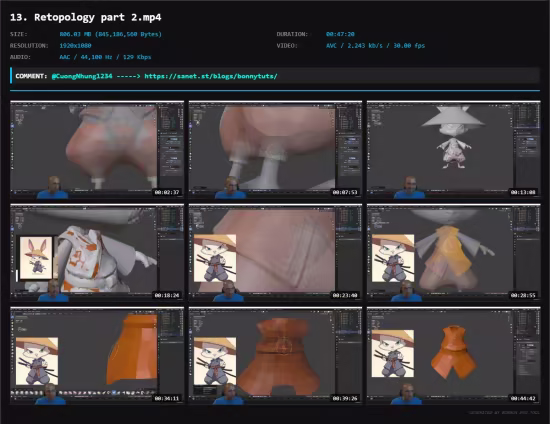
Task: Open the frame thumbnail stamped 00:02:37
Action: (x=97, y=150)
